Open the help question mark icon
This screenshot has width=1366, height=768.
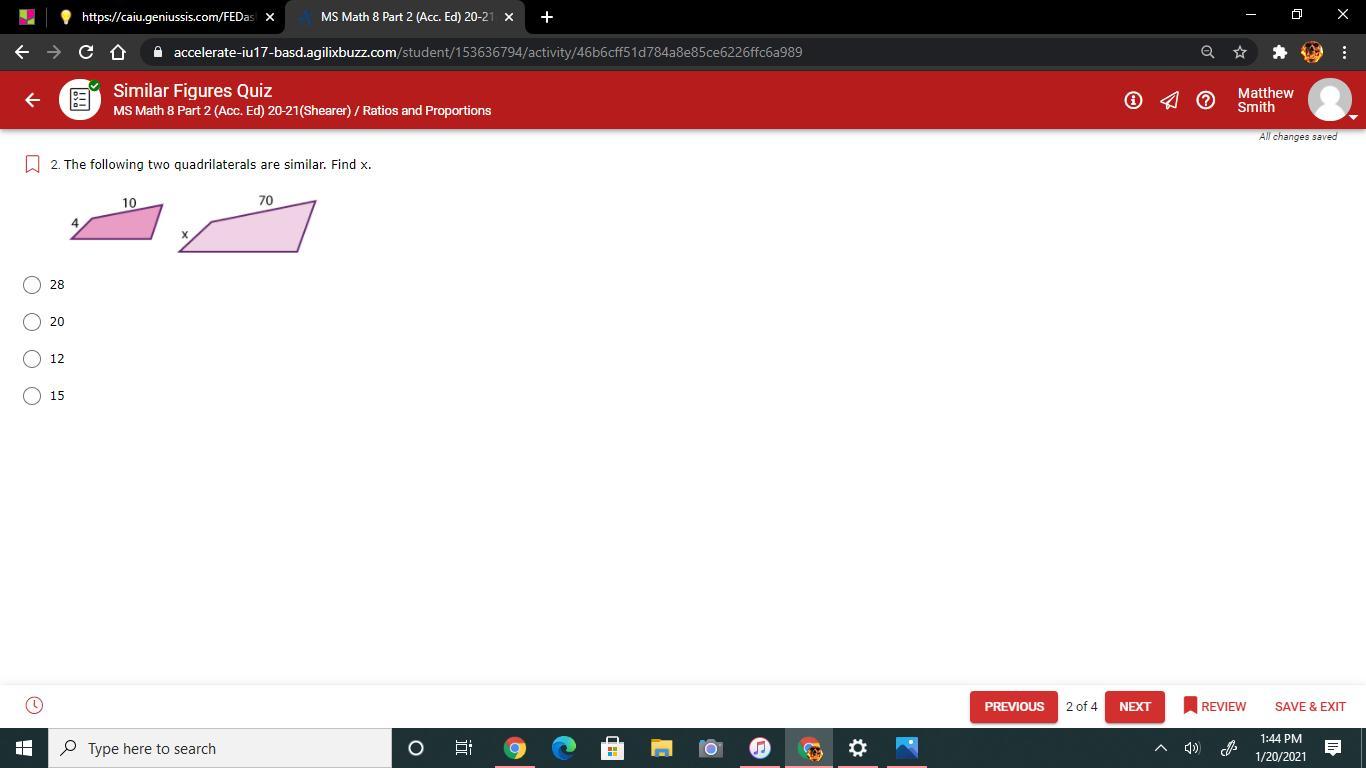[1206, 100]
